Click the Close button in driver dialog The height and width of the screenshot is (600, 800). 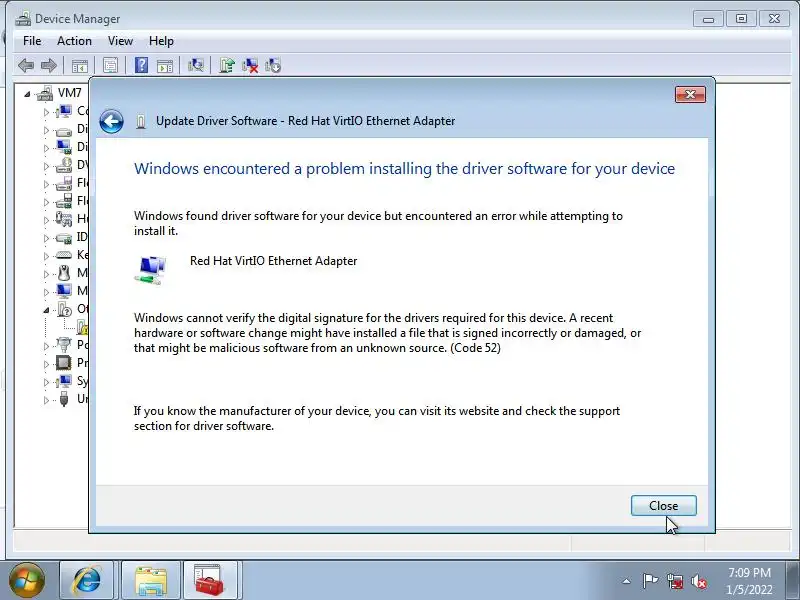point(663,506)
